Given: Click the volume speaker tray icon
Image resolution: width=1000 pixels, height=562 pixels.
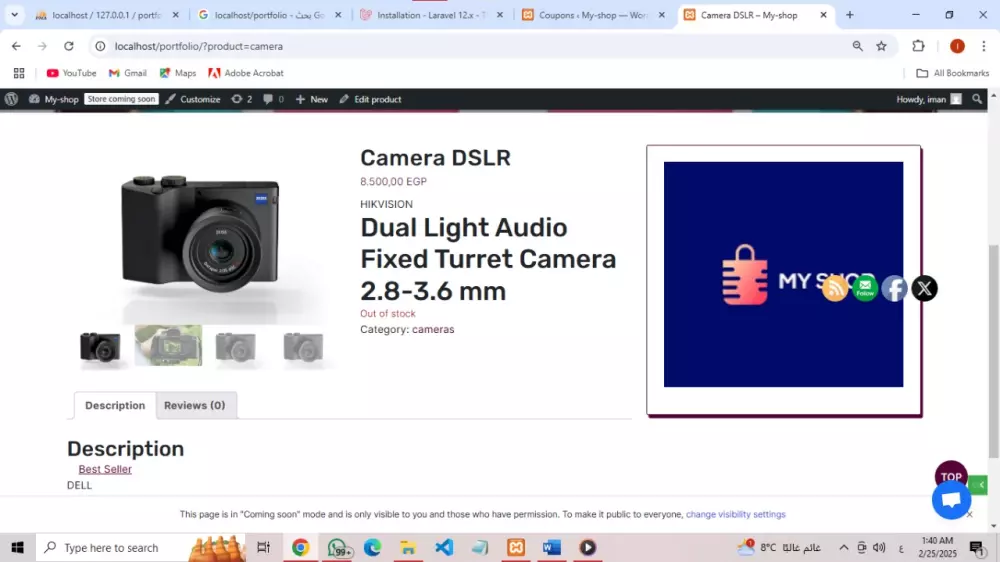Looking at the screenshot, I should (x=879, y=547).
